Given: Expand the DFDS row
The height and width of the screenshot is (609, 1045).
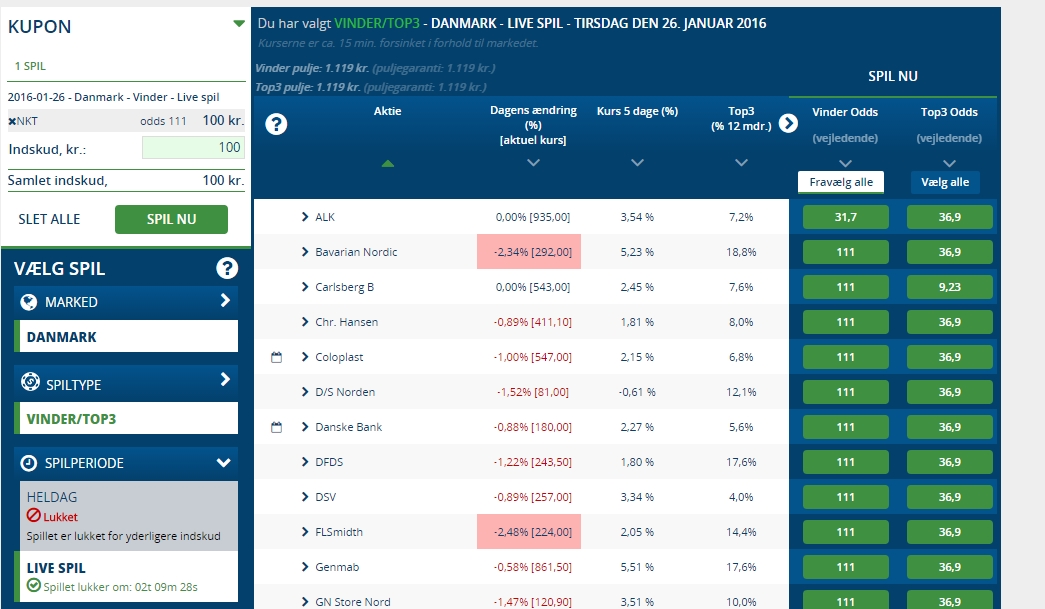Looking at the screenshot, I should (x=305, y=462).
